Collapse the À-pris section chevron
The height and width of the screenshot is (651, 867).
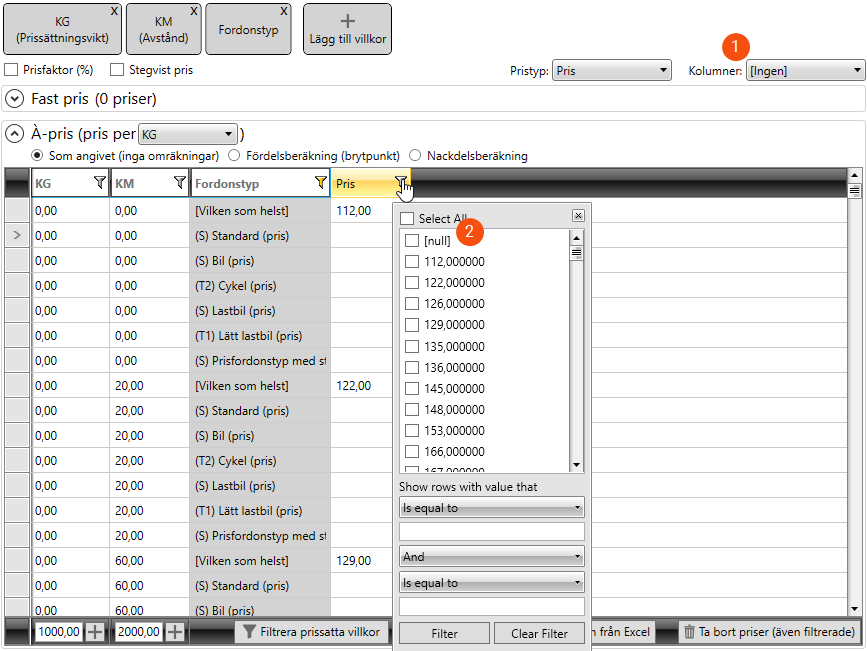click(x=15, y=133)
